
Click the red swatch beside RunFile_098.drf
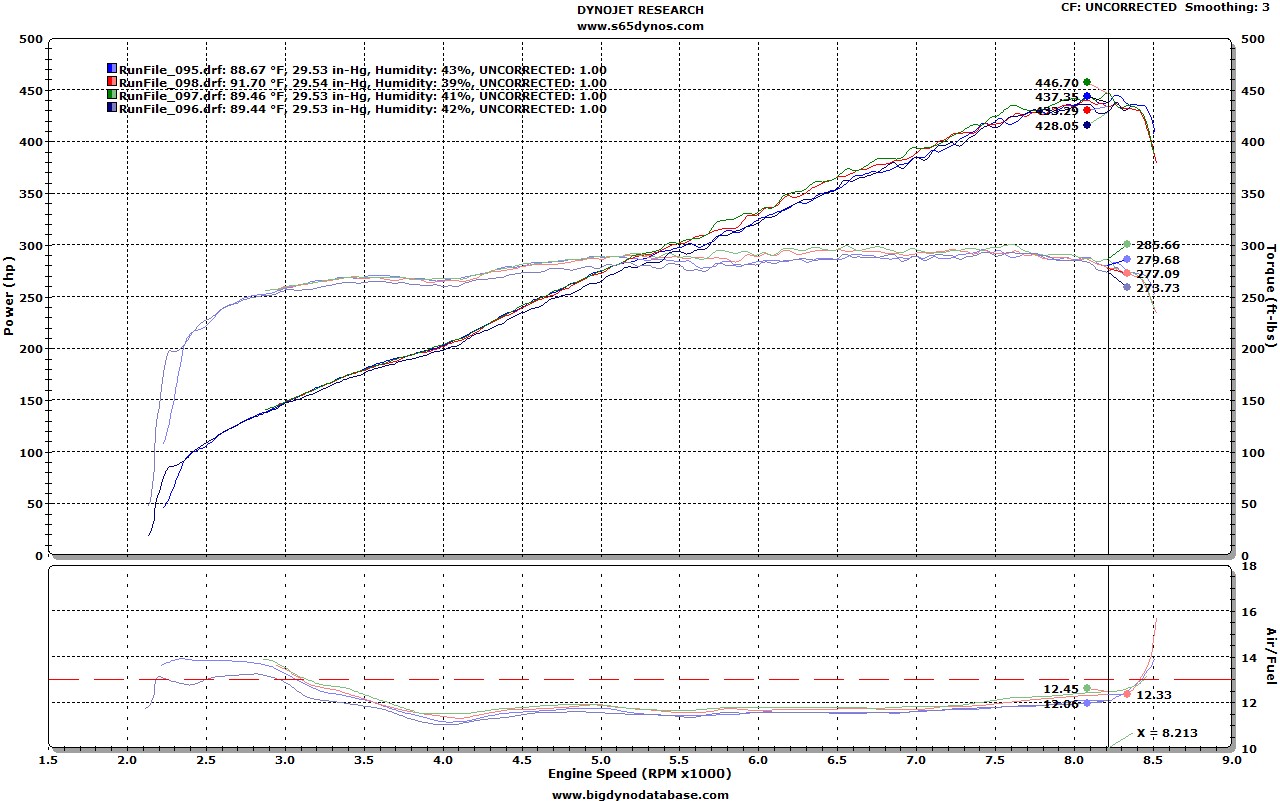112,83
